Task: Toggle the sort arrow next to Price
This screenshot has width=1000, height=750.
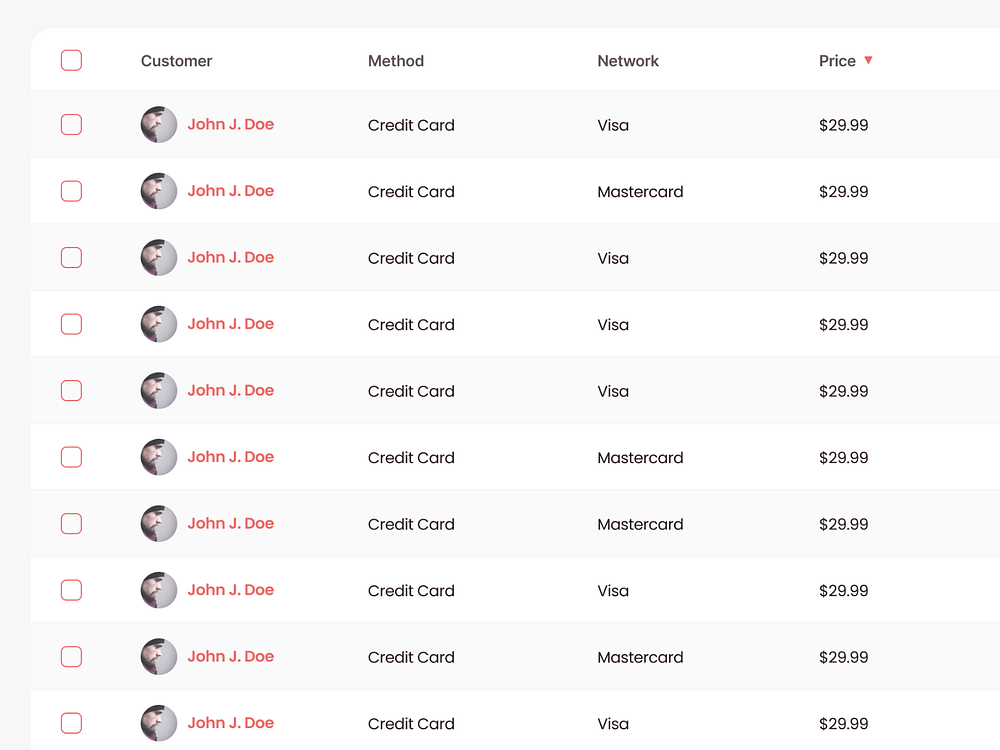Action: [869, 61]
